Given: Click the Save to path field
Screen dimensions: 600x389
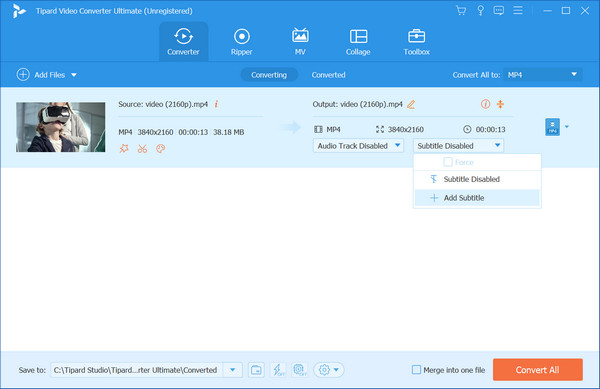Looking at the screenshot, I should (x=136, y=370).
